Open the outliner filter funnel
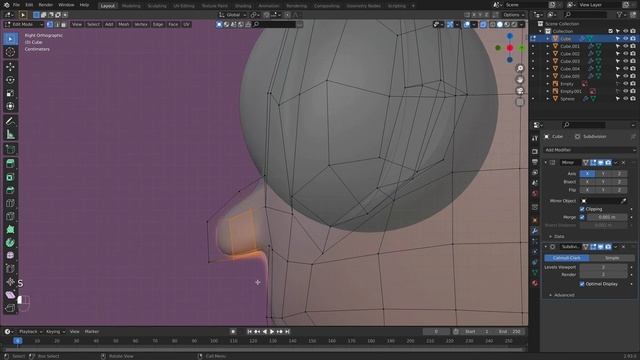This screenshot has height=360, width=640. tap(620, 15)
